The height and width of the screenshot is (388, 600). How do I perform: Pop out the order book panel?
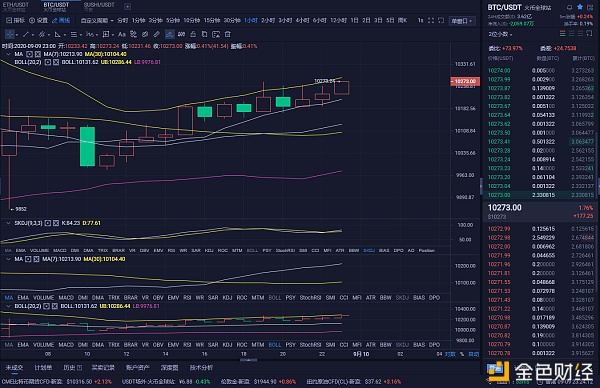coord(590,34)
